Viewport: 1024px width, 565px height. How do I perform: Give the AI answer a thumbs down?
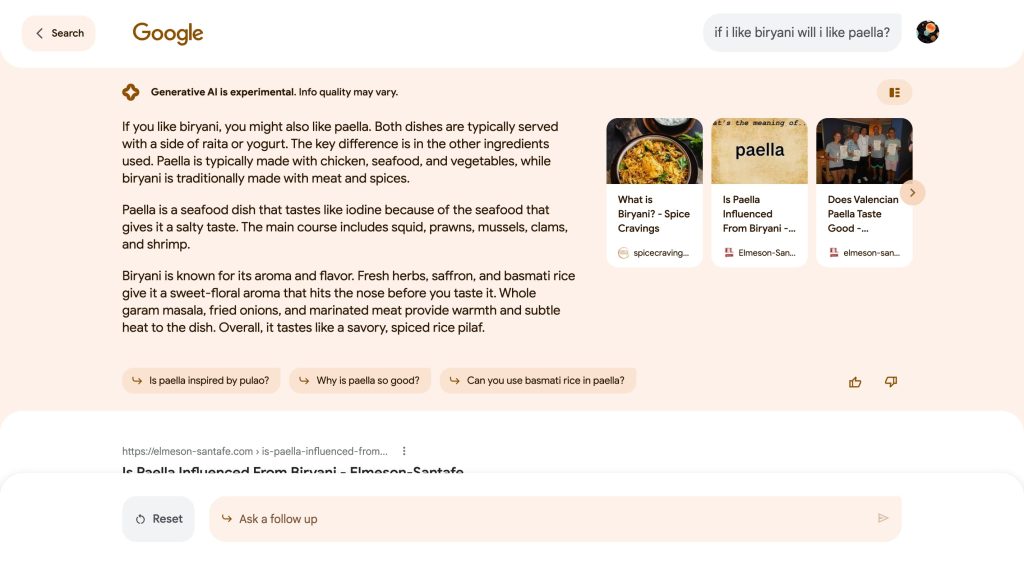coord(891,382)
